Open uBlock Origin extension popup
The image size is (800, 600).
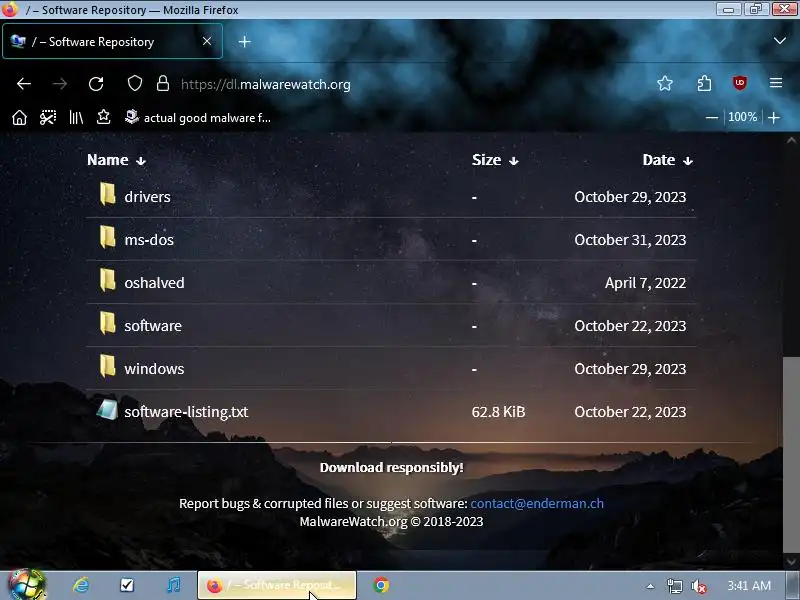pyautogui.click(x=739, y=83)
